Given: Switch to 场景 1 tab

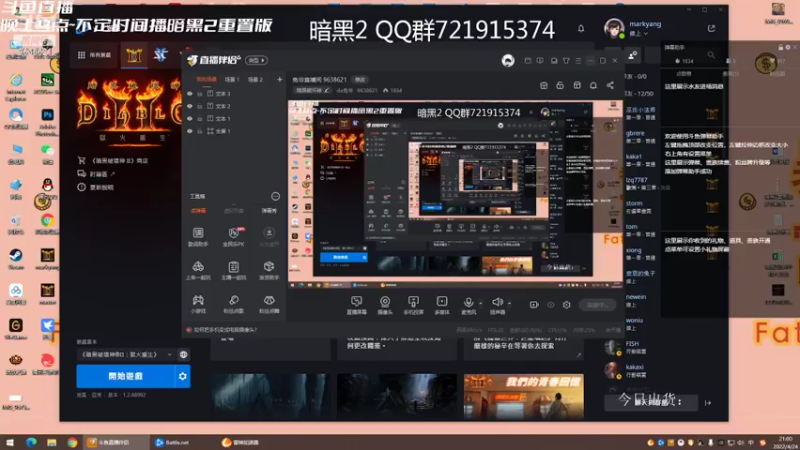Looking at the screenshot, I should (232, 80).
